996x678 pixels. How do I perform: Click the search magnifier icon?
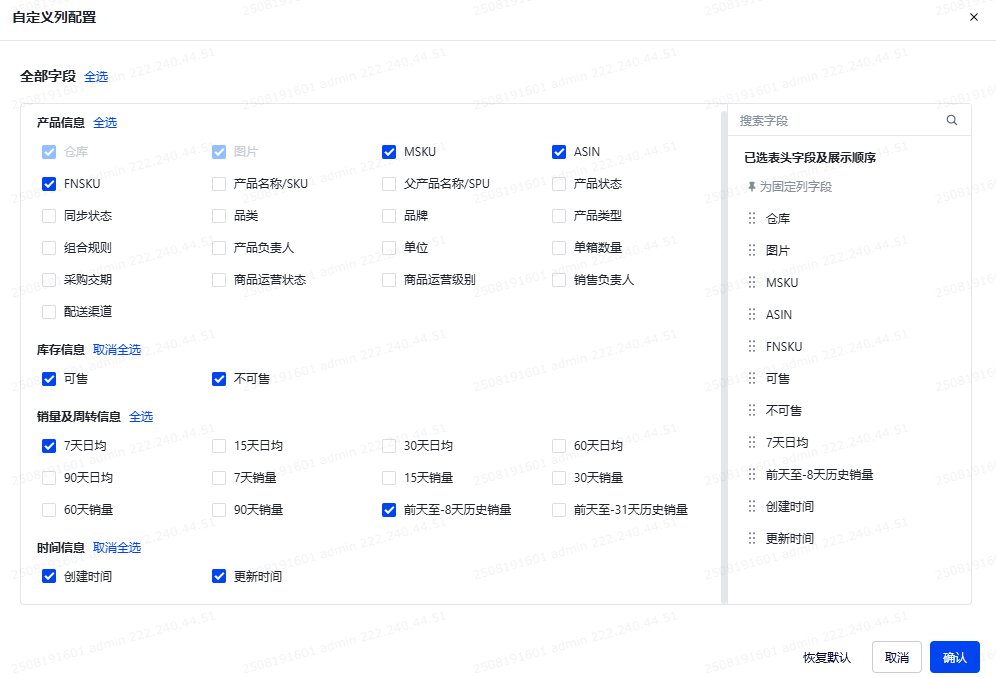pyautogui.click(x=952, y=120)
